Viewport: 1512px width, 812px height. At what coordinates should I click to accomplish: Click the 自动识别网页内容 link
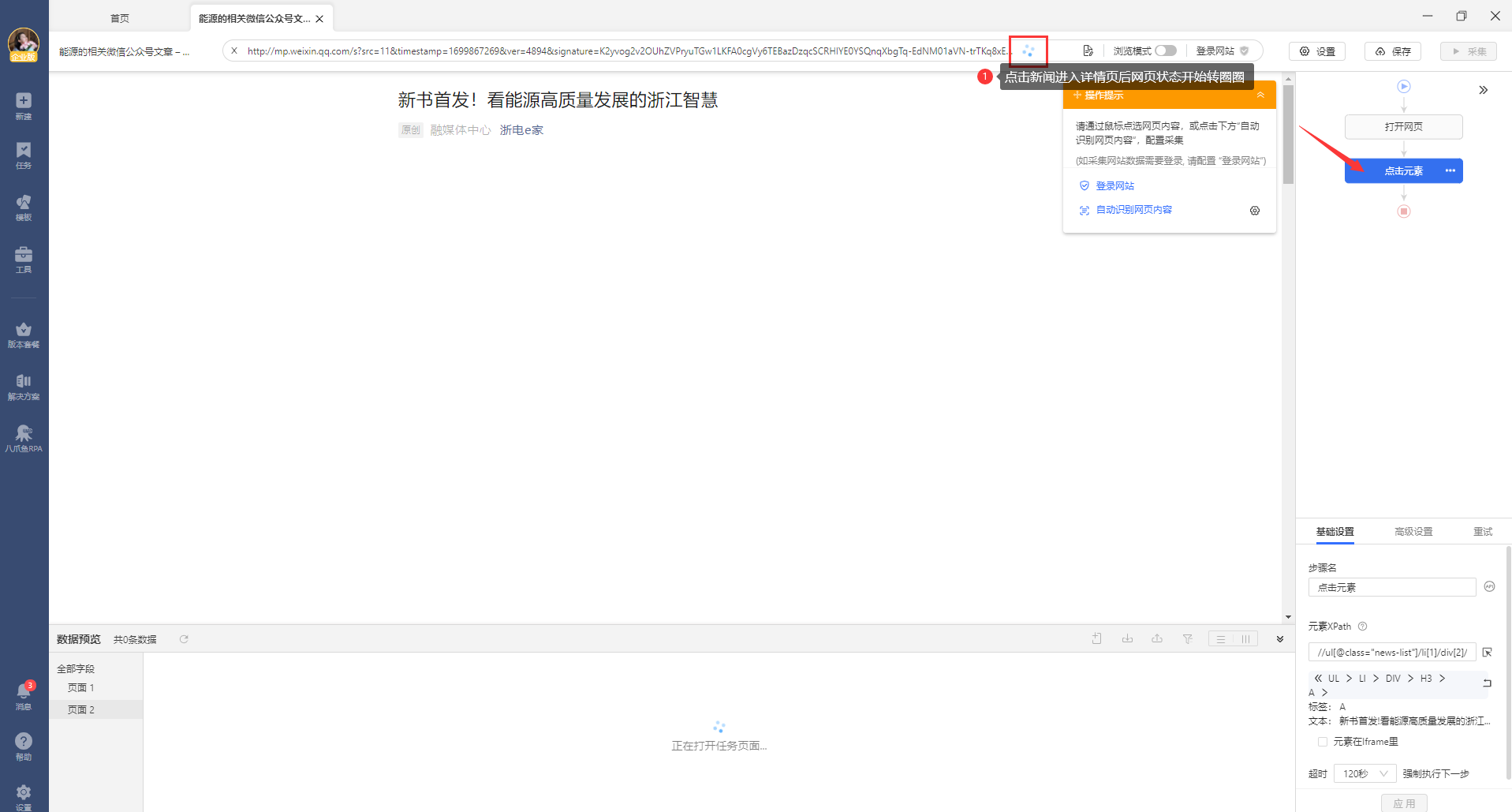1133,210
